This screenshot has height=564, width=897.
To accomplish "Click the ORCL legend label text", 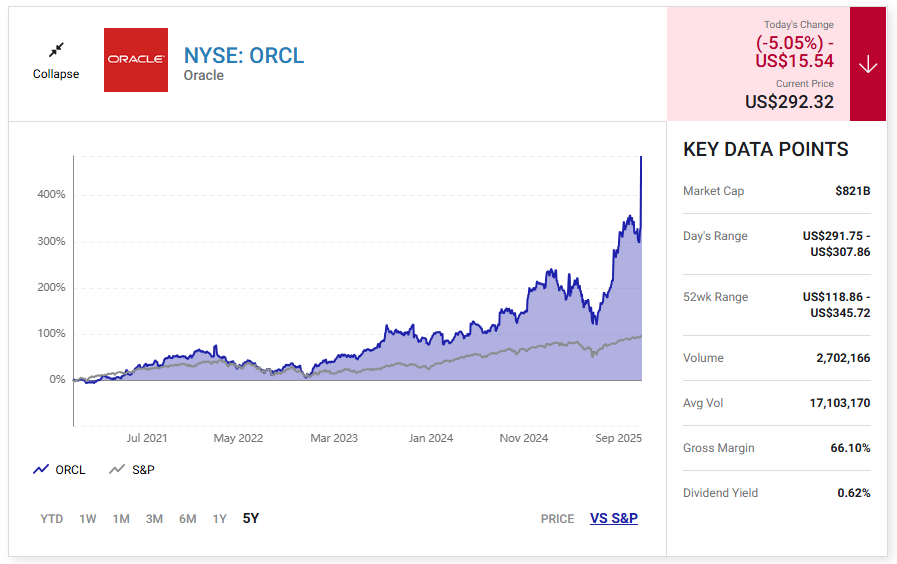I will [70, 470].
